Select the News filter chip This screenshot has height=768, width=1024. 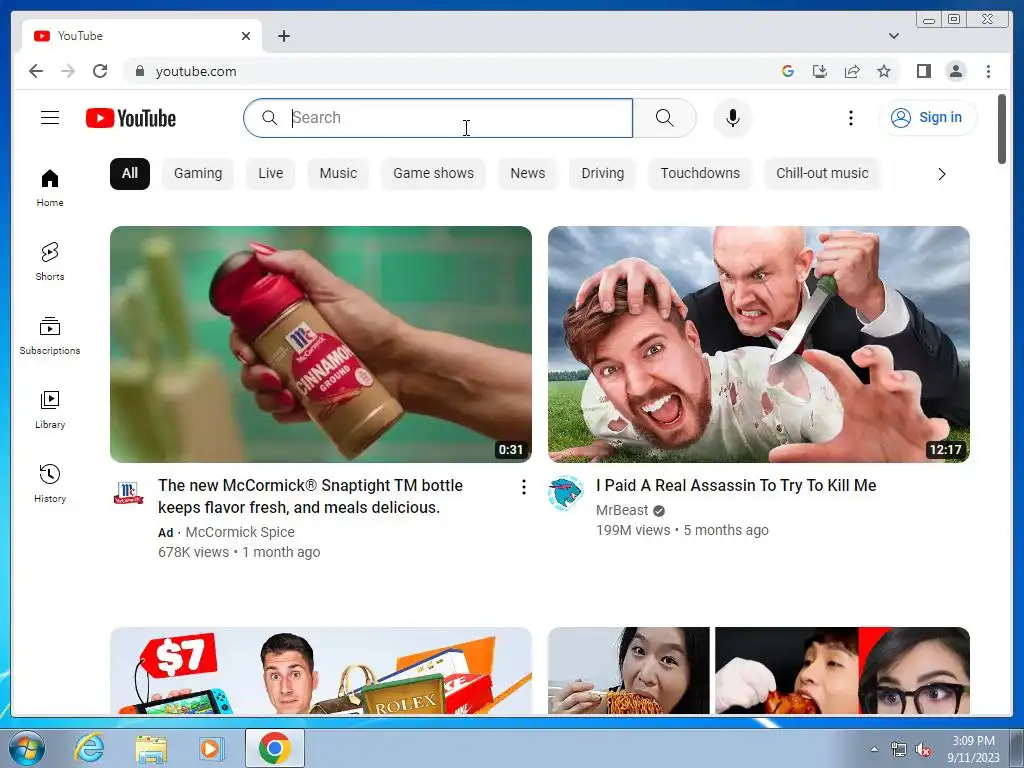click(528, 174)
